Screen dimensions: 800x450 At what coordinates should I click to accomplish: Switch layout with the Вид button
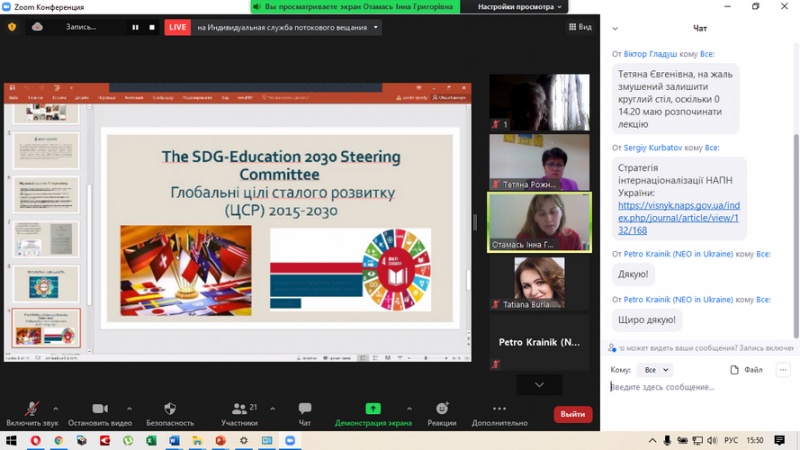[x=579, y=27]
